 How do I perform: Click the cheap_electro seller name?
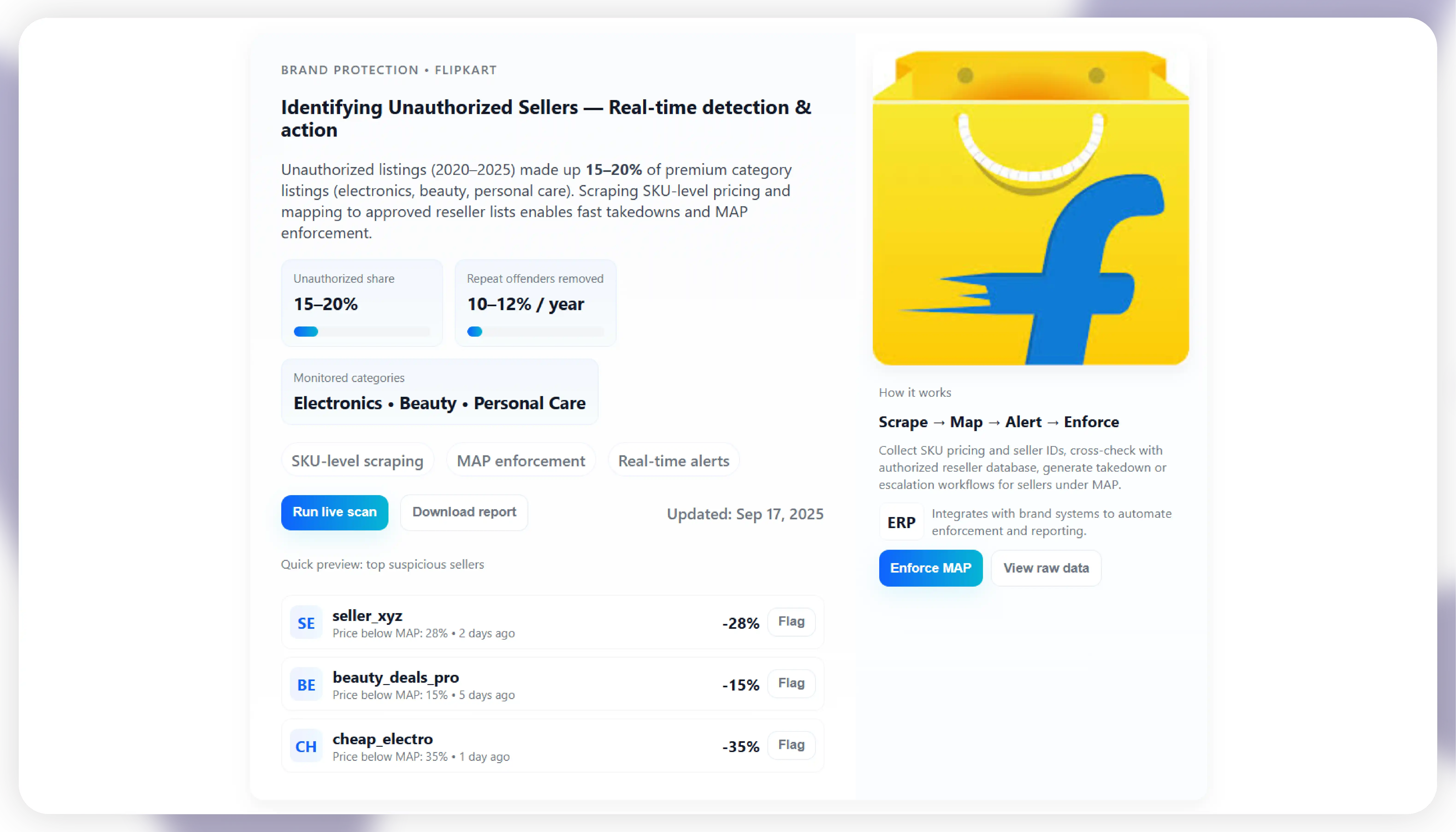382,739
